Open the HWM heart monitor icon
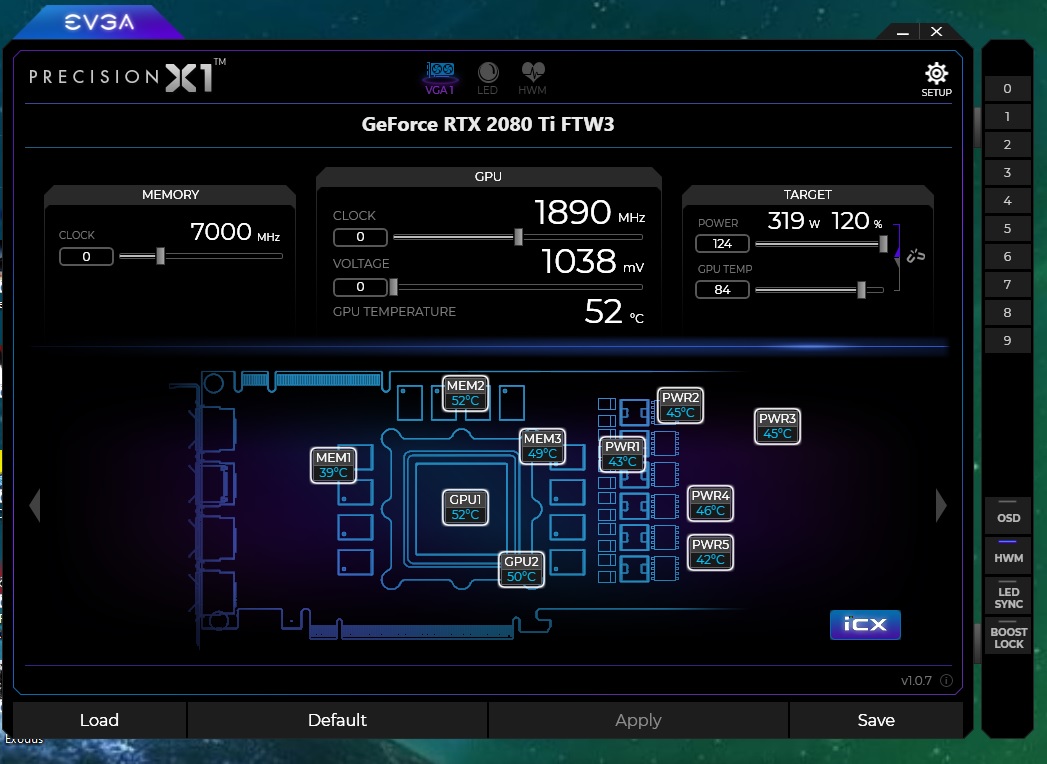The width and height of the screenshot is (1047, 764). click(x=532, y=78)
